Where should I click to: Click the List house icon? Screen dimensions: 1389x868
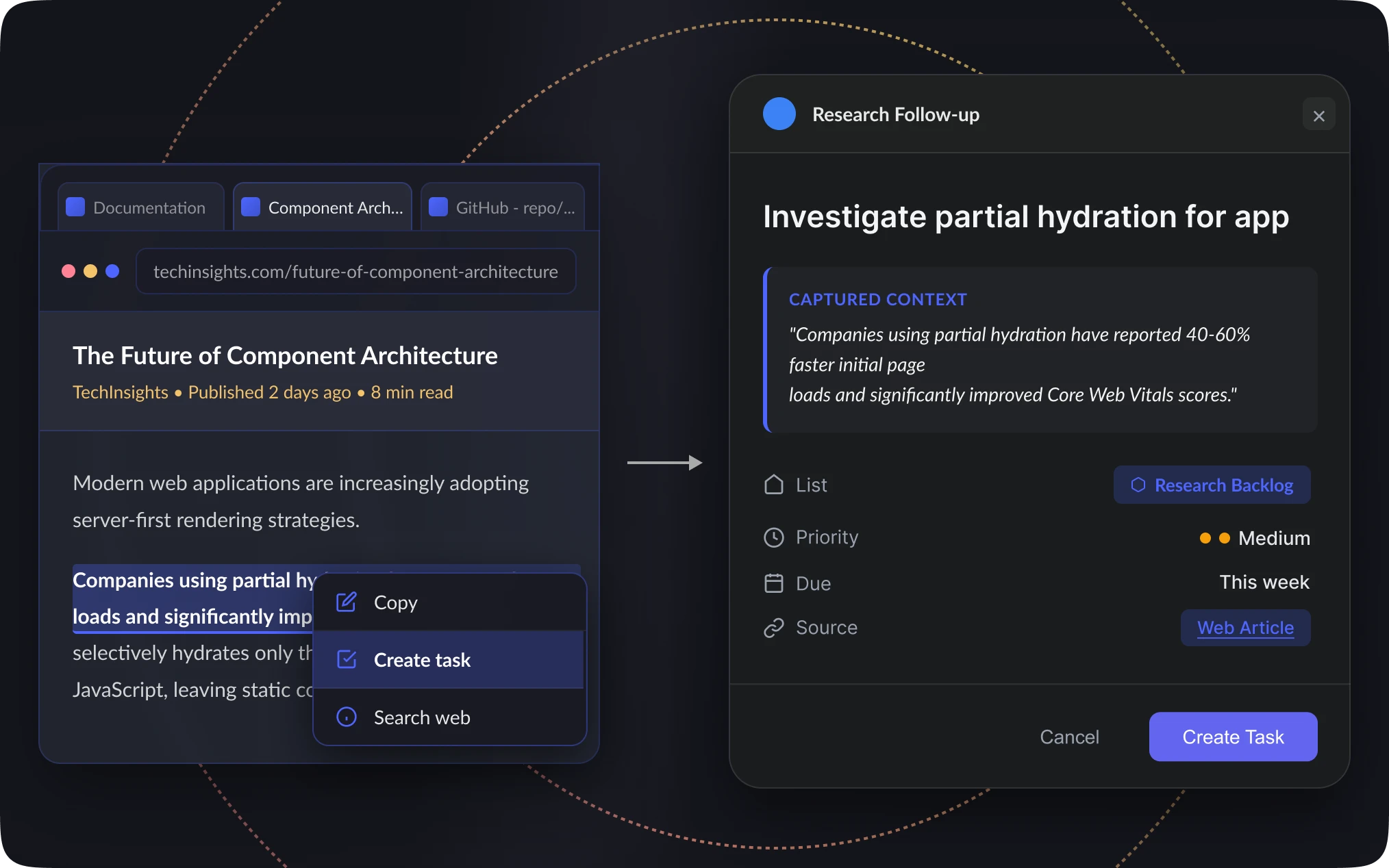tap(773, 485)
